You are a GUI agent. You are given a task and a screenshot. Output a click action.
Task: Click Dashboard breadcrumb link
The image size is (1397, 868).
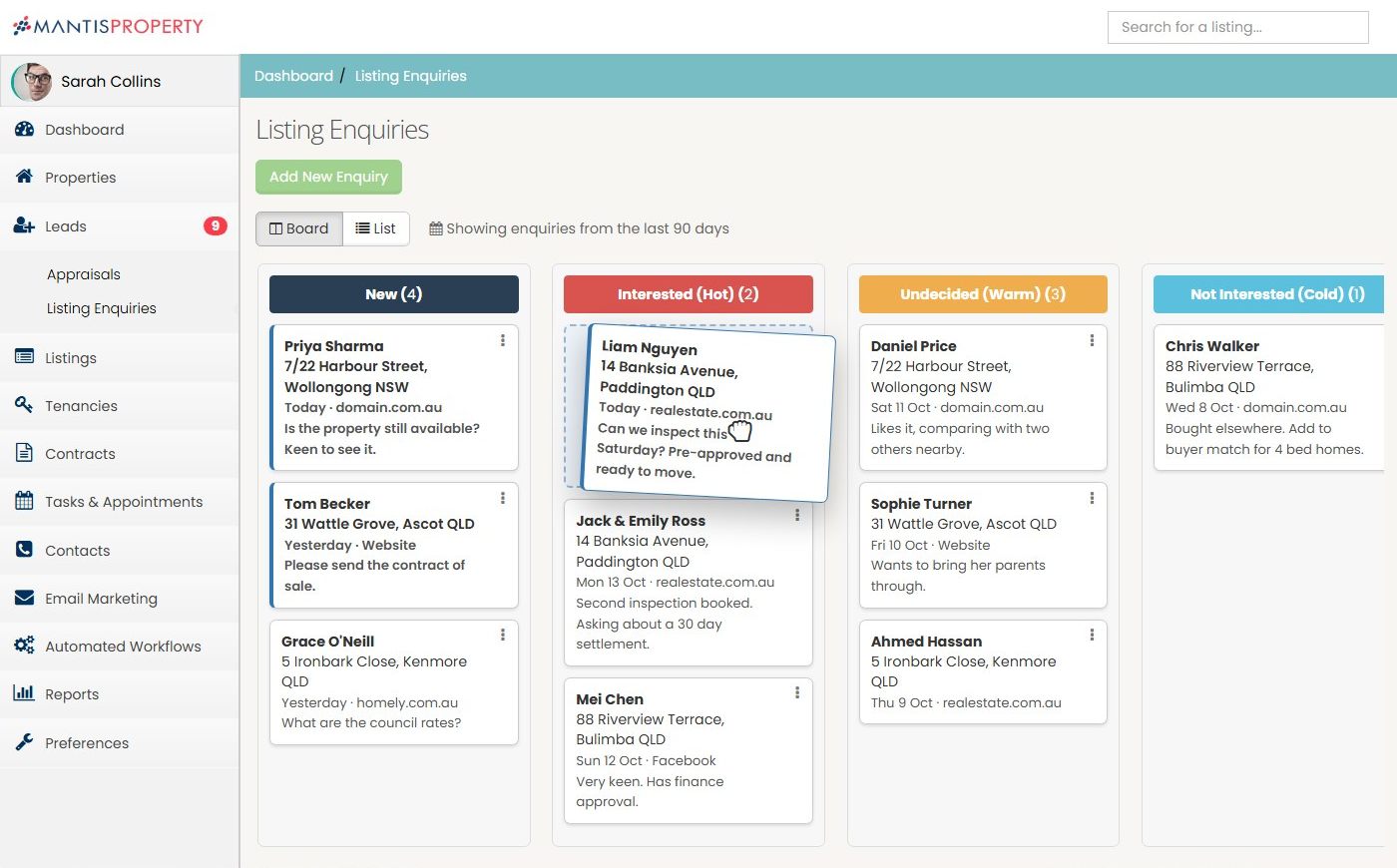pos(293,76)
